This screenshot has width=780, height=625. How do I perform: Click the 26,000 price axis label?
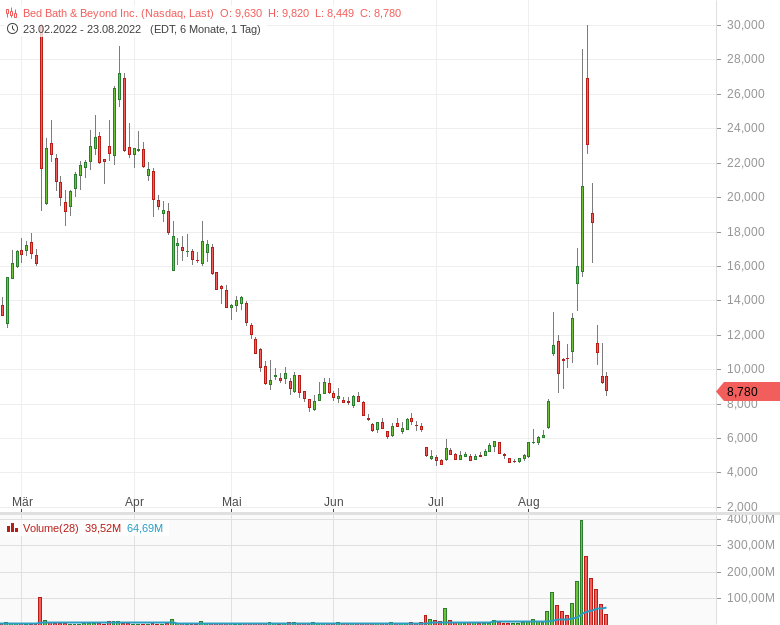click(x=746, y=94)
